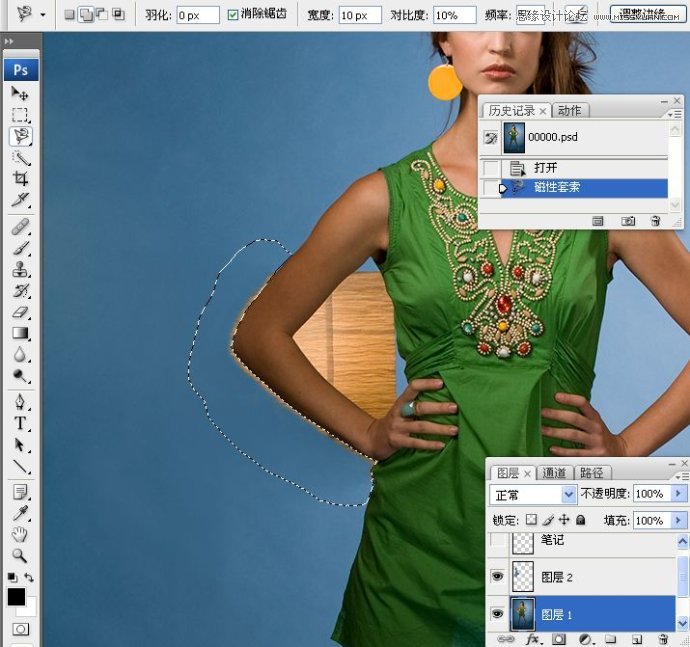Create a new layer group
This screenshot has width=690, height=647.
[610, 639]
